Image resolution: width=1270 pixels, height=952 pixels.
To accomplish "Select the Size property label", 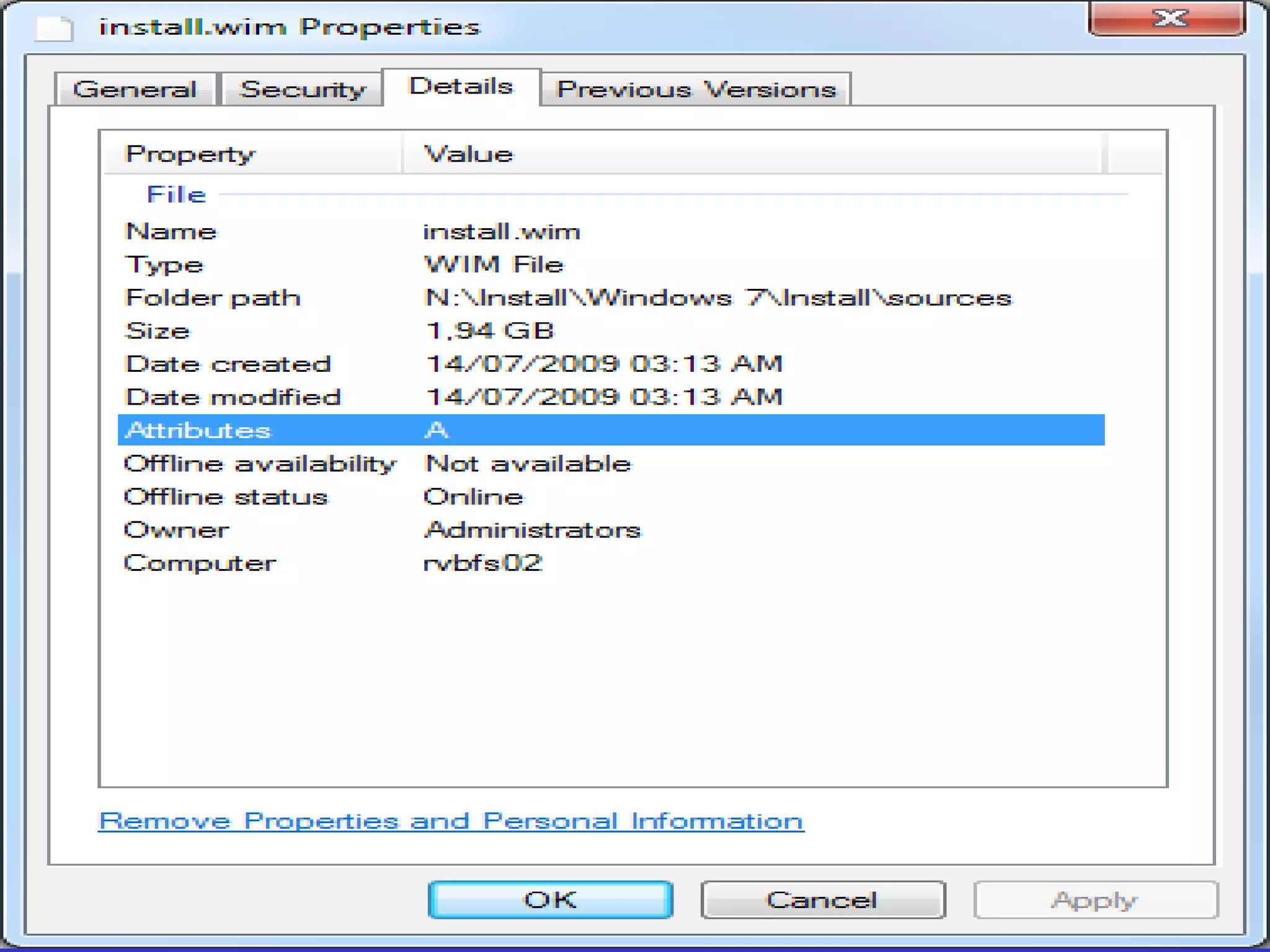I will [157, 331].
